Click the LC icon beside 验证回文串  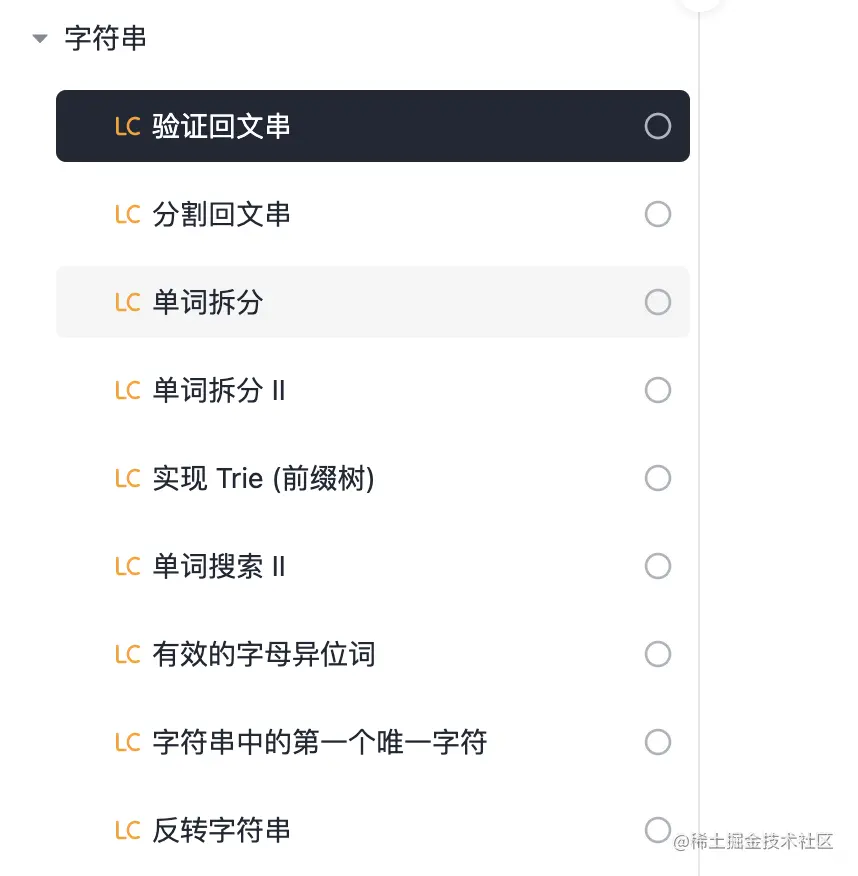(x=127, y=127)
